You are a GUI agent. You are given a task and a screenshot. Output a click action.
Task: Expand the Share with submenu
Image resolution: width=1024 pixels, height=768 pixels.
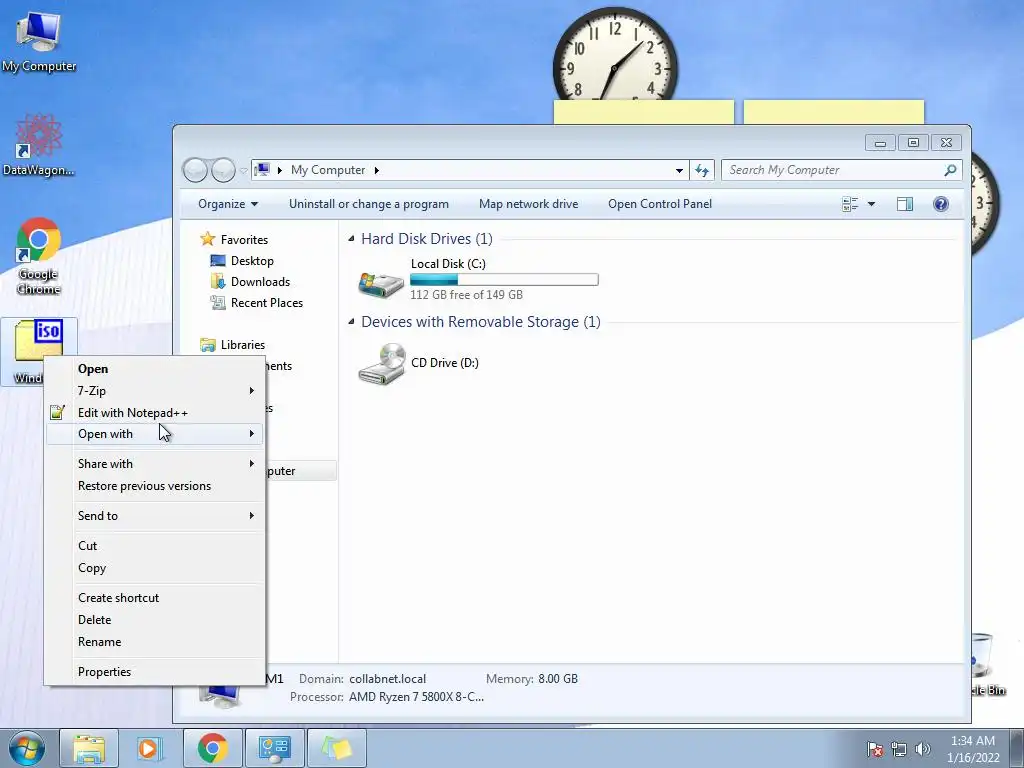155,464
